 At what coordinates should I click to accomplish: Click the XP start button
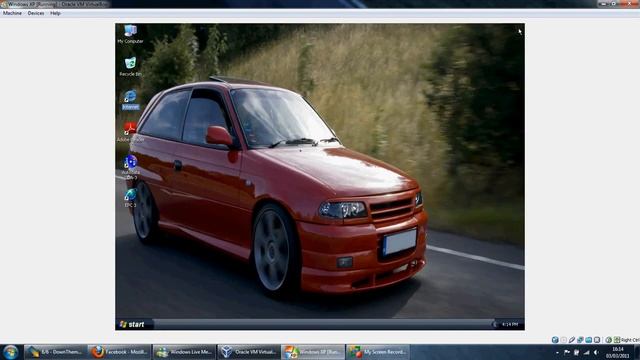click(133, 324)
